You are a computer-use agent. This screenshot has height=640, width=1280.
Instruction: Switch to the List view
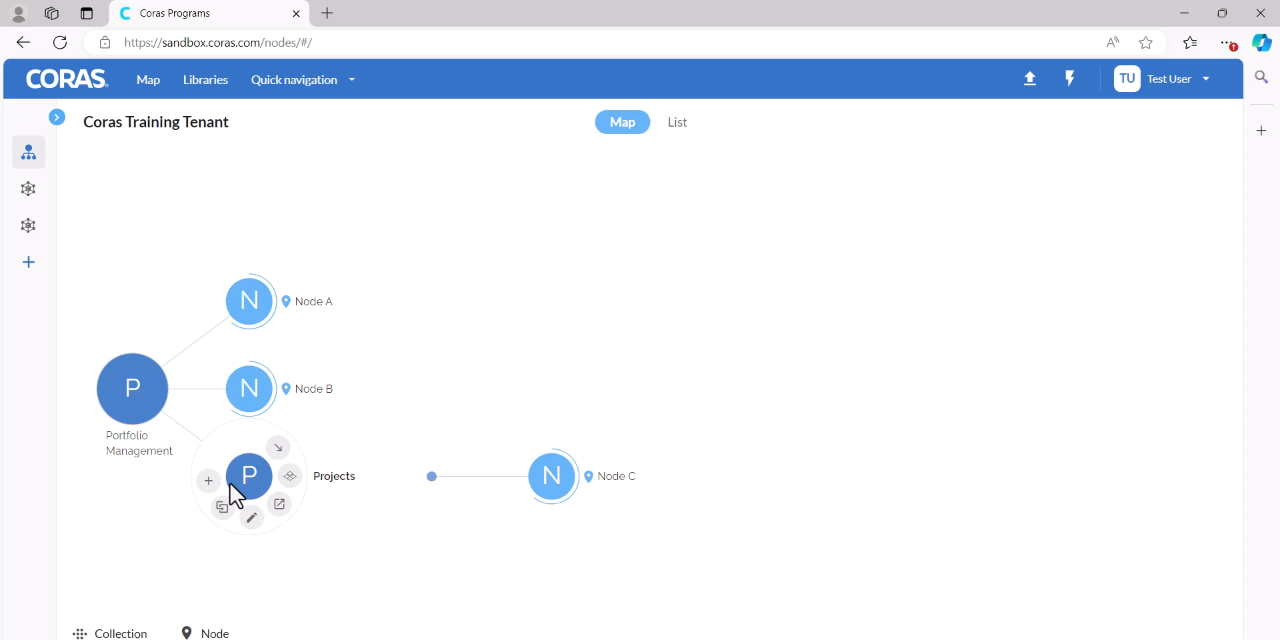[x=677, y=122]
